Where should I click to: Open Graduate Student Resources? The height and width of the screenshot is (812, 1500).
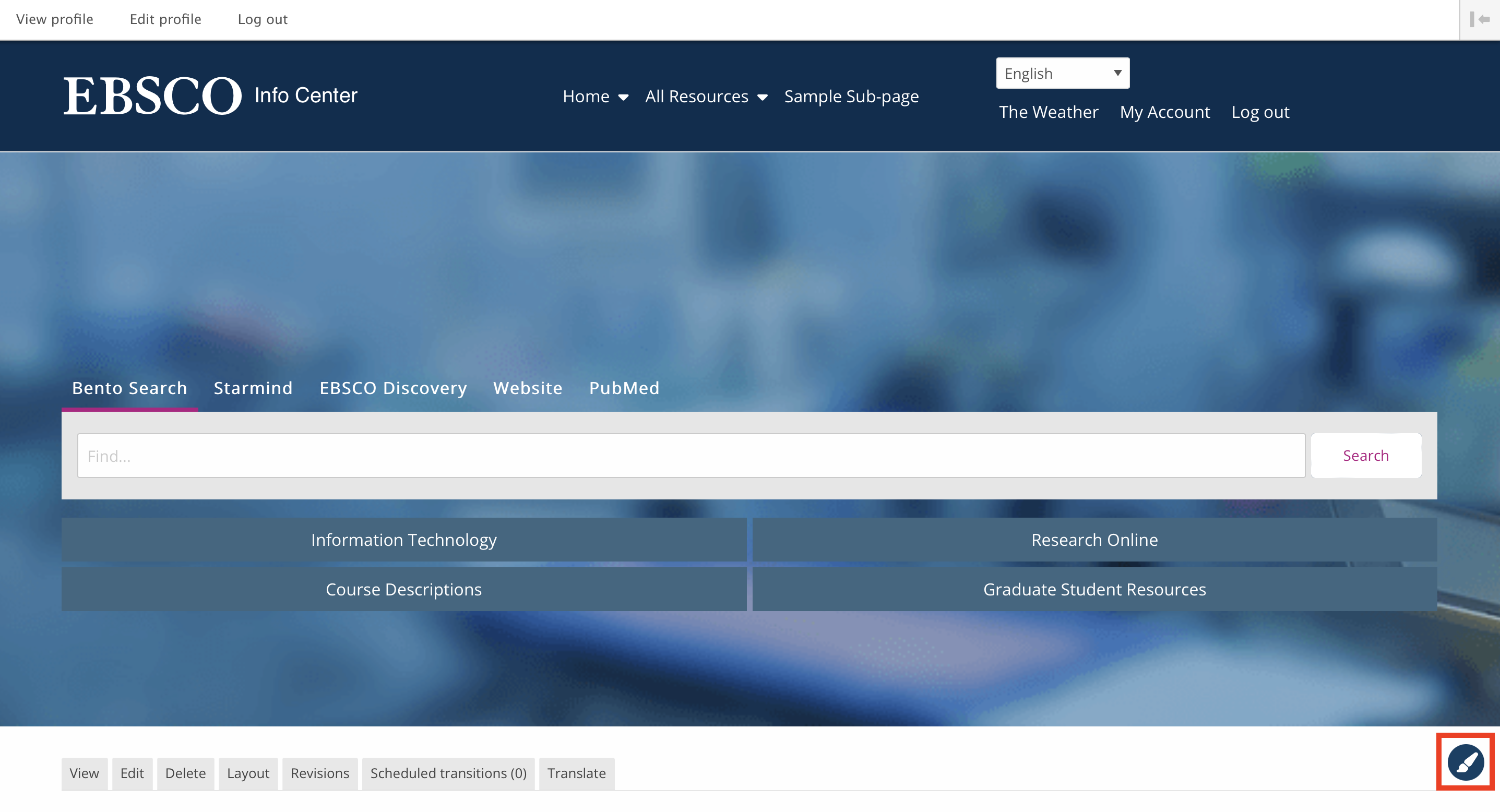click(1094, 589)
